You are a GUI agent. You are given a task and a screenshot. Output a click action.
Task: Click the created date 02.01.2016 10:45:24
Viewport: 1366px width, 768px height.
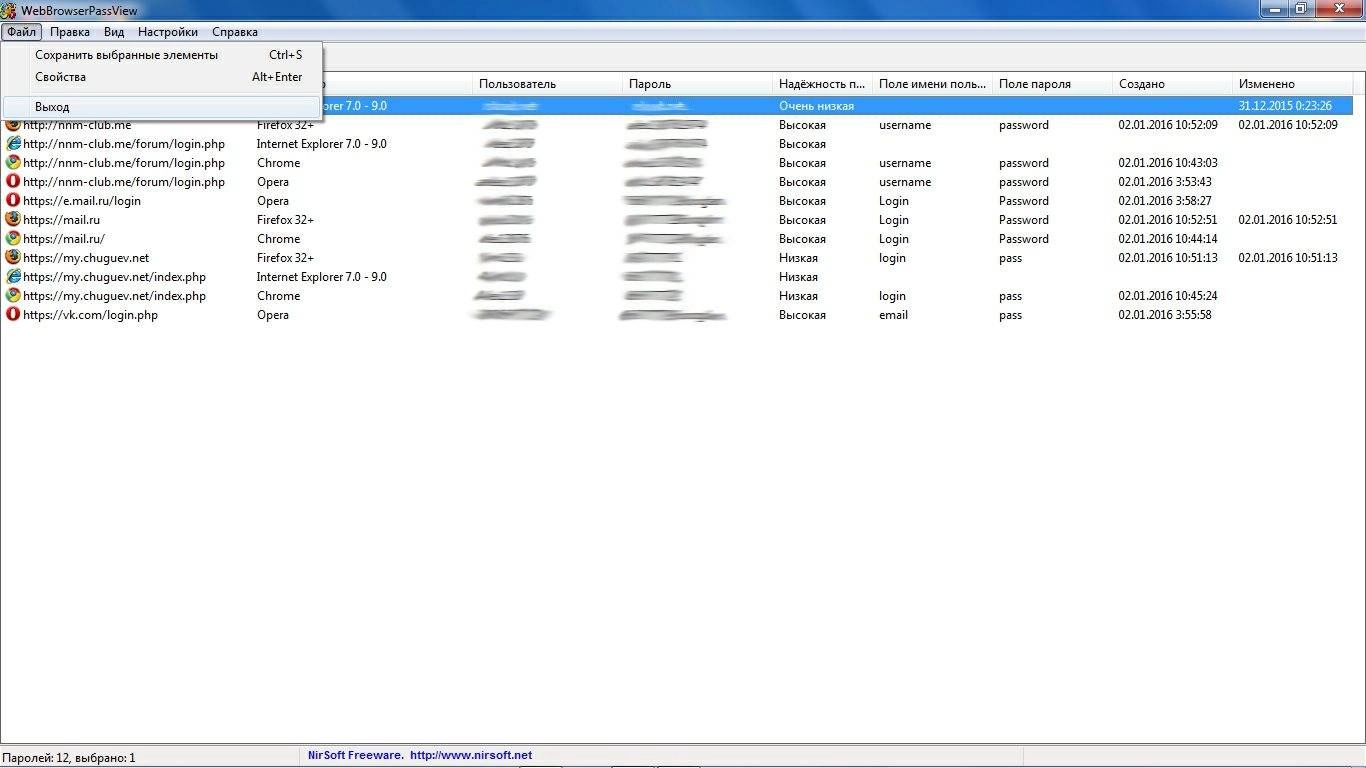click(1167, 296)
